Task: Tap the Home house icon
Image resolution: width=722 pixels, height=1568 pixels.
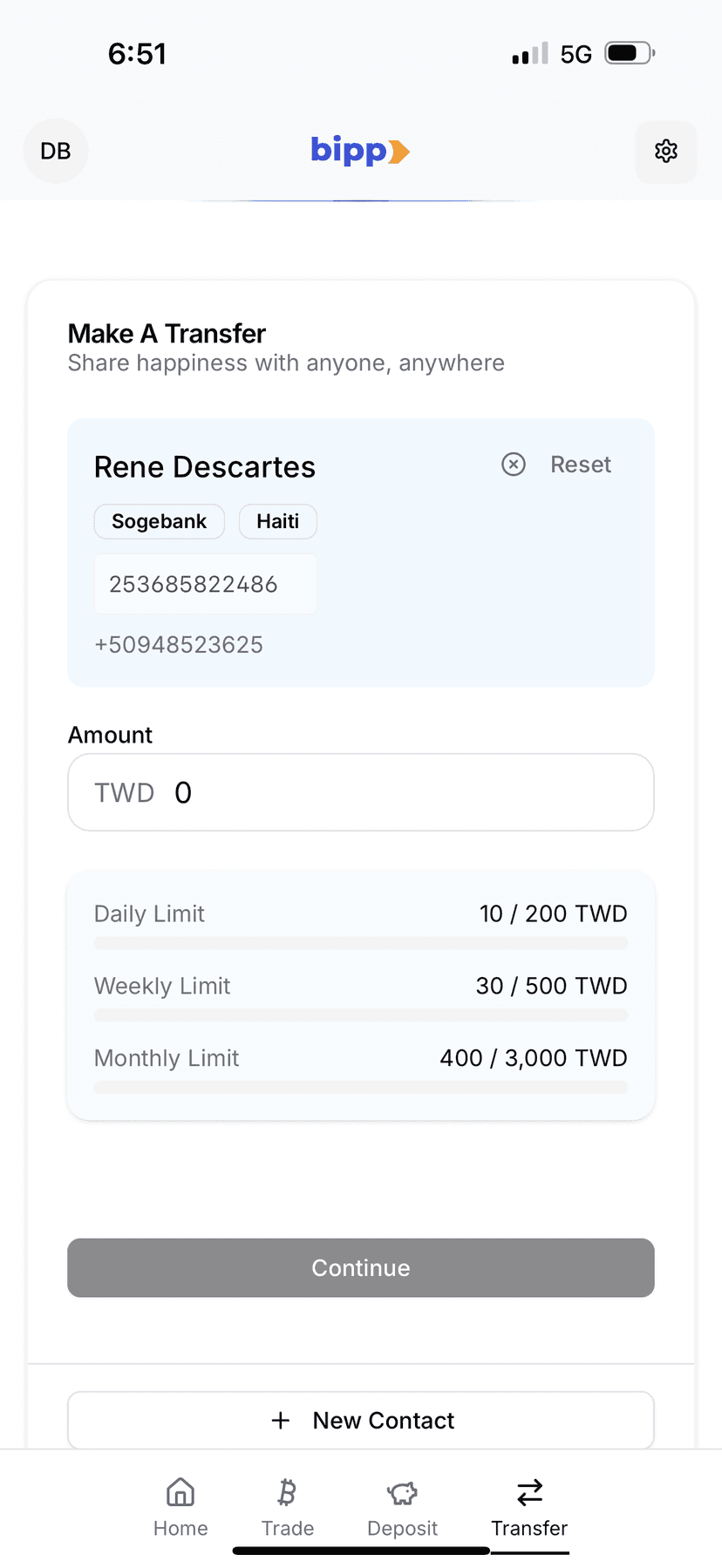Action: tap(180, 1492)
